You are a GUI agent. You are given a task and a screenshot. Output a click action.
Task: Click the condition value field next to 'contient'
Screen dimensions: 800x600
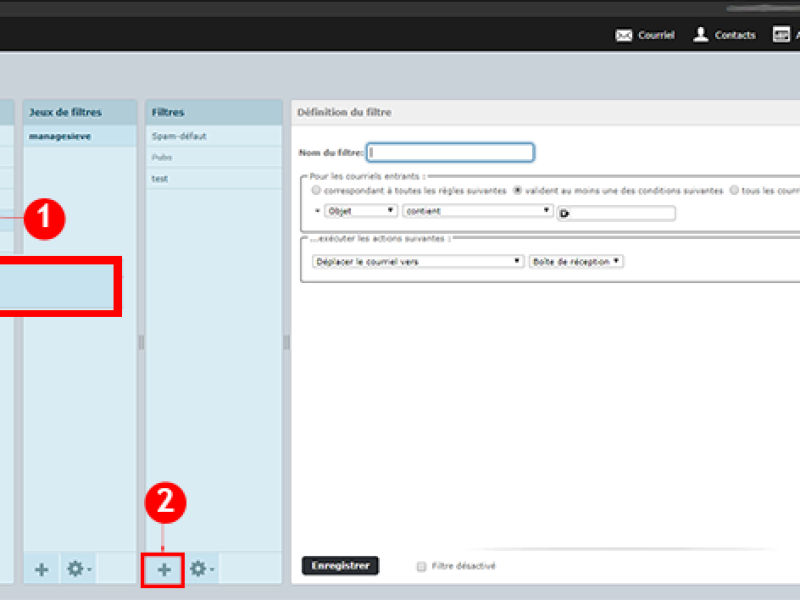pyautogui.click(x=616, y=213)
